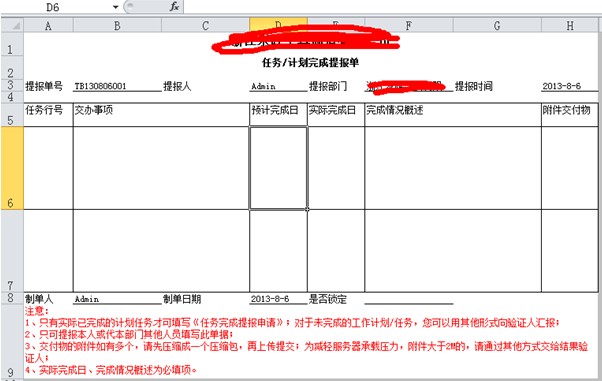
Task: Select column A header
Action: pyautogui.click(x=48, y=25)
